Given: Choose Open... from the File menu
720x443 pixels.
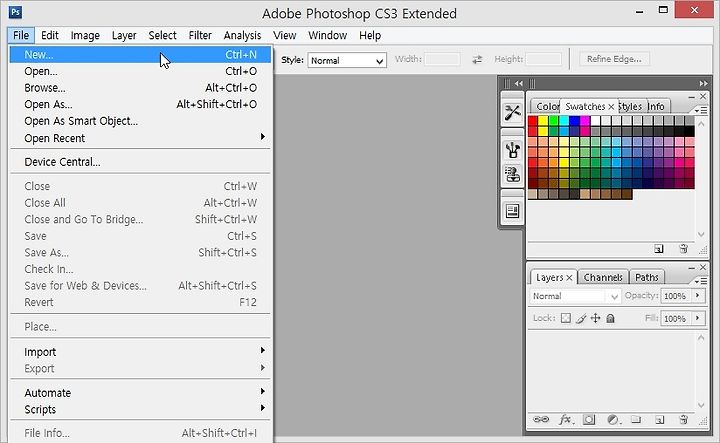Looking at the screenshot, I should [141, 71].
